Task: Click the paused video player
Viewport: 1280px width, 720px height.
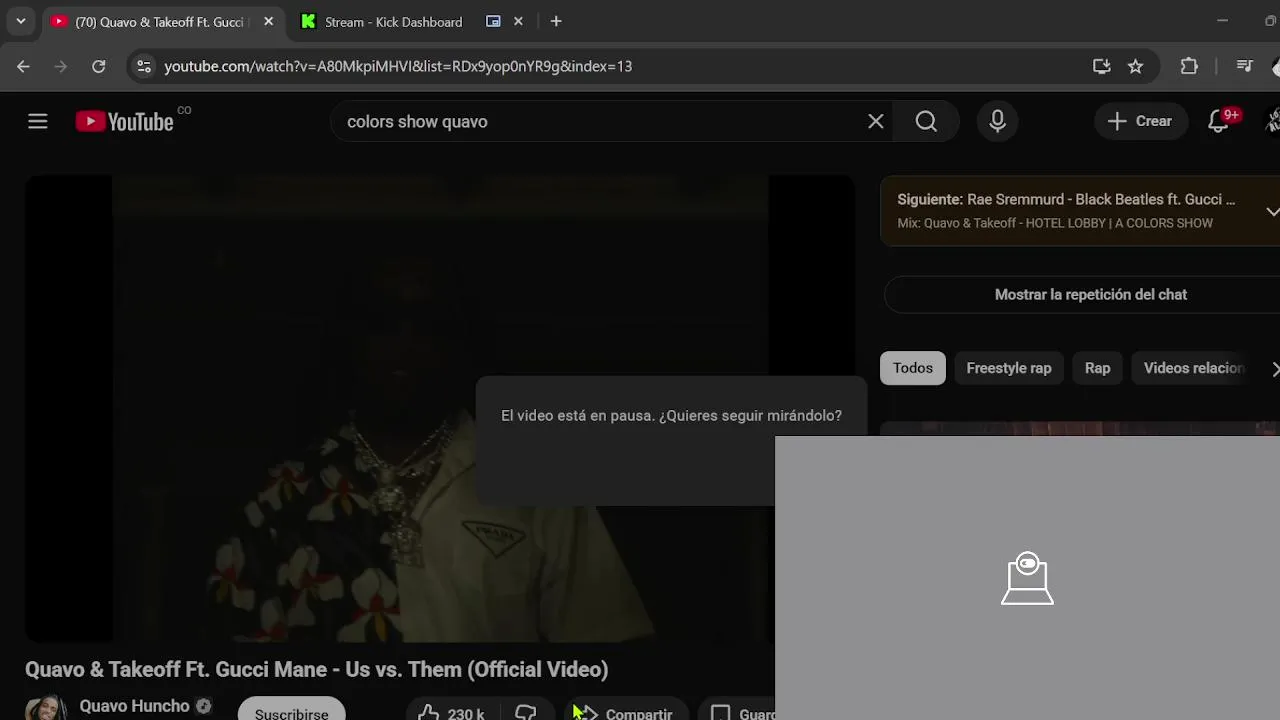Action: coord(440,408)
